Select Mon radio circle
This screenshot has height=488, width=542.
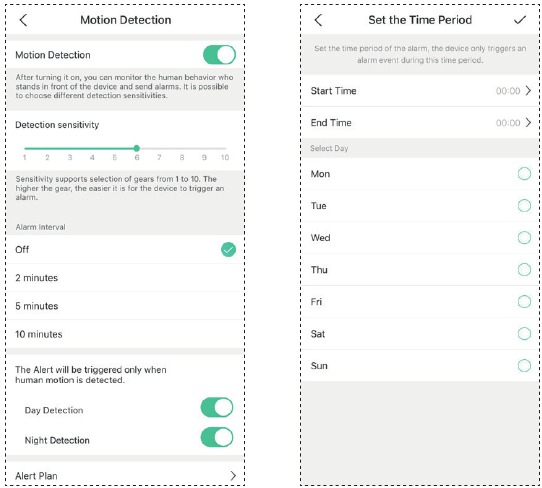524,174
